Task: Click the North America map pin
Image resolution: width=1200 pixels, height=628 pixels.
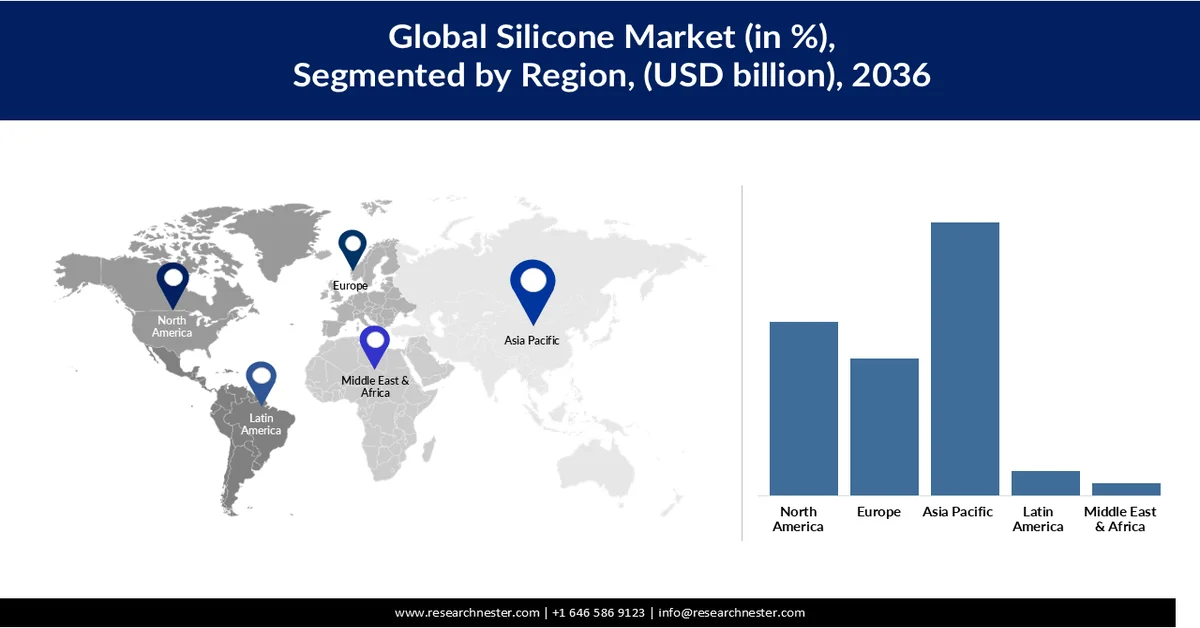Action: pyautogui.click(x=172, y=284)
